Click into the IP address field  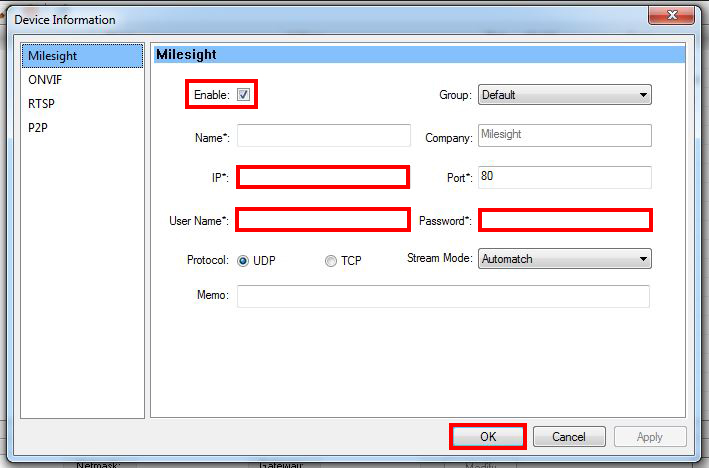tap(323, 177)
